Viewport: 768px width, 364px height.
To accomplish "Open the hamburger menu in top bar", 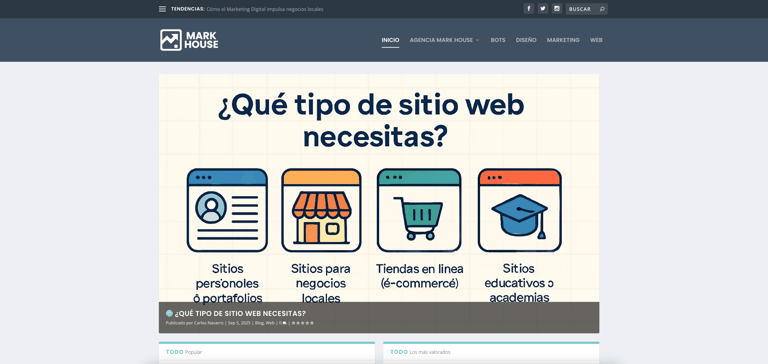I will click(x=162, y=9).
